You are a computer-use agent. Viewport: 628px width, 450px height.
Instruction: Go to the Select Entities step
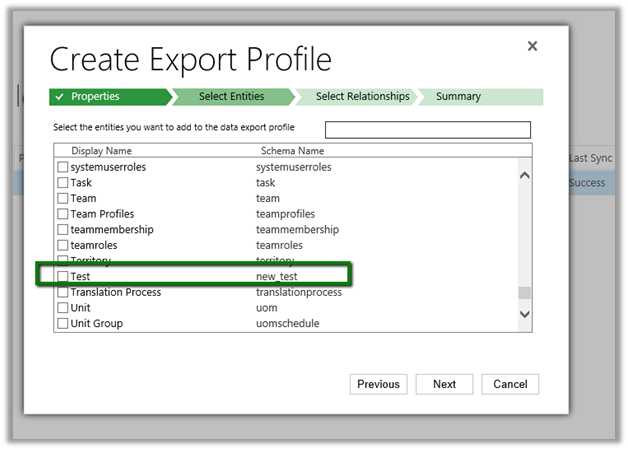pos(232,97)
